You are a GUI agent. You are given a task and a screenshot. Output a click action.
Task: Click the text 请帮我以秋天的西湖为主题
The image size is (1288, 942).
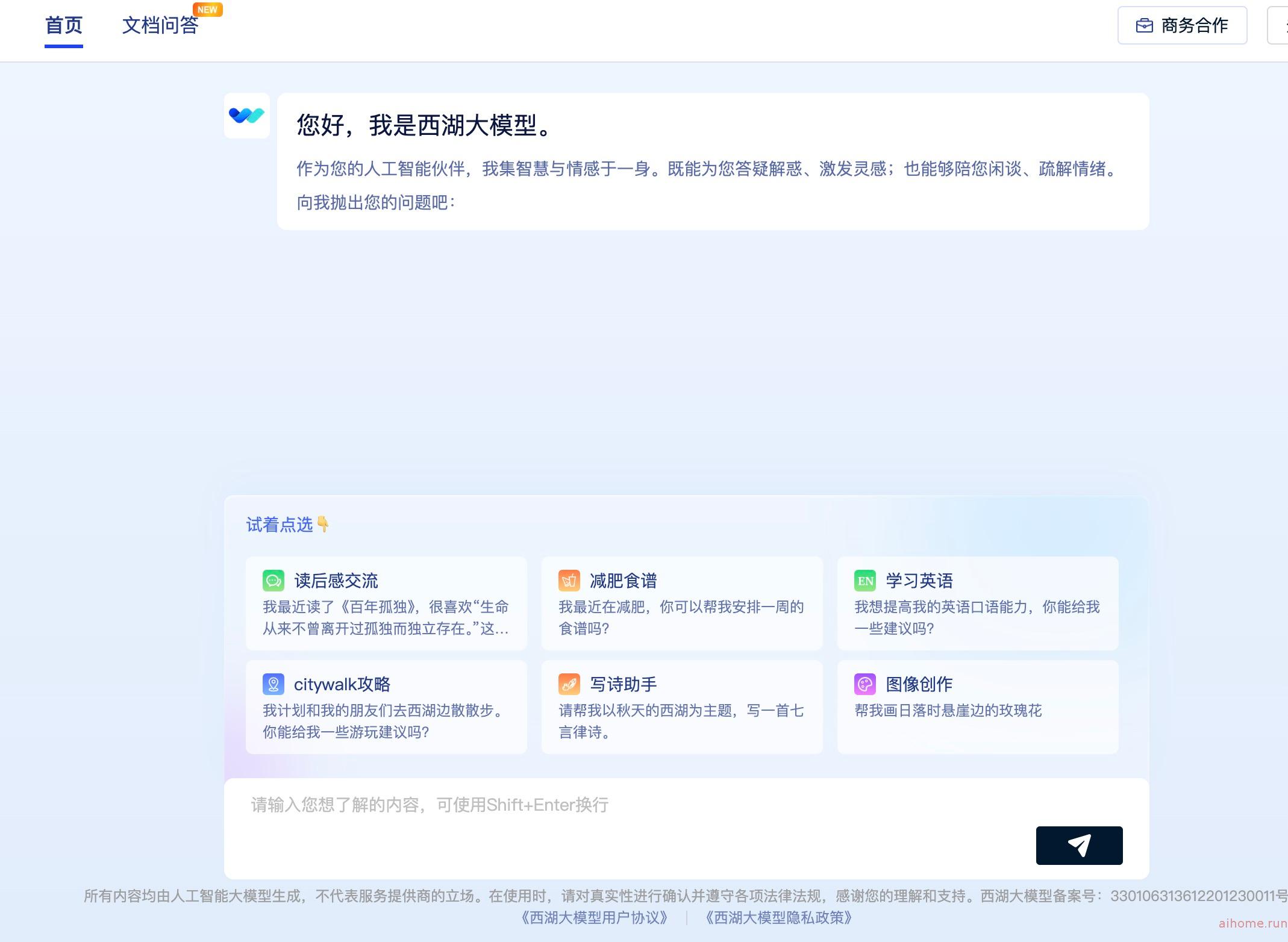click(x=645, y=711)
